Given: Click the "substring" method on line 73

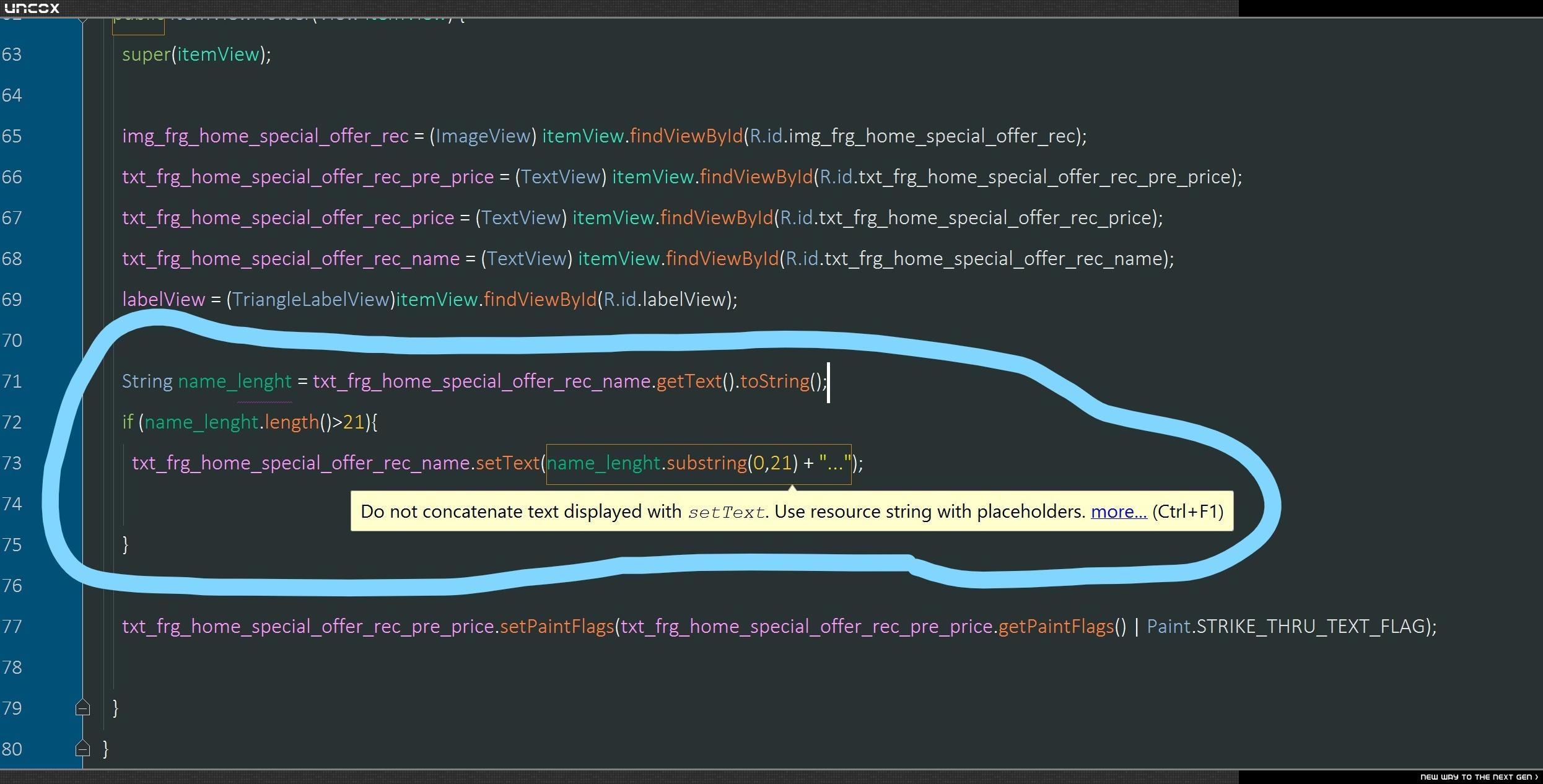Looking at the screenshot, I should pyautogui.click(x=707, y=463).
